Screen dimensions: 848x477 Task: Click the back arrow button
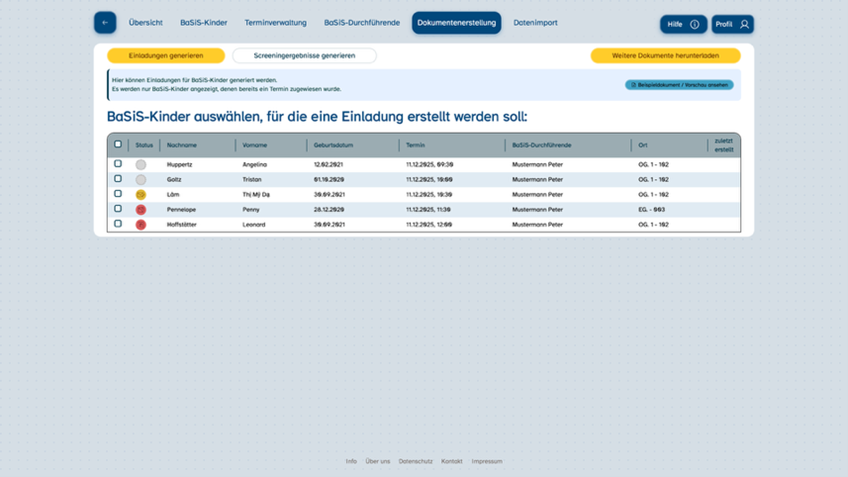[105, 23]
